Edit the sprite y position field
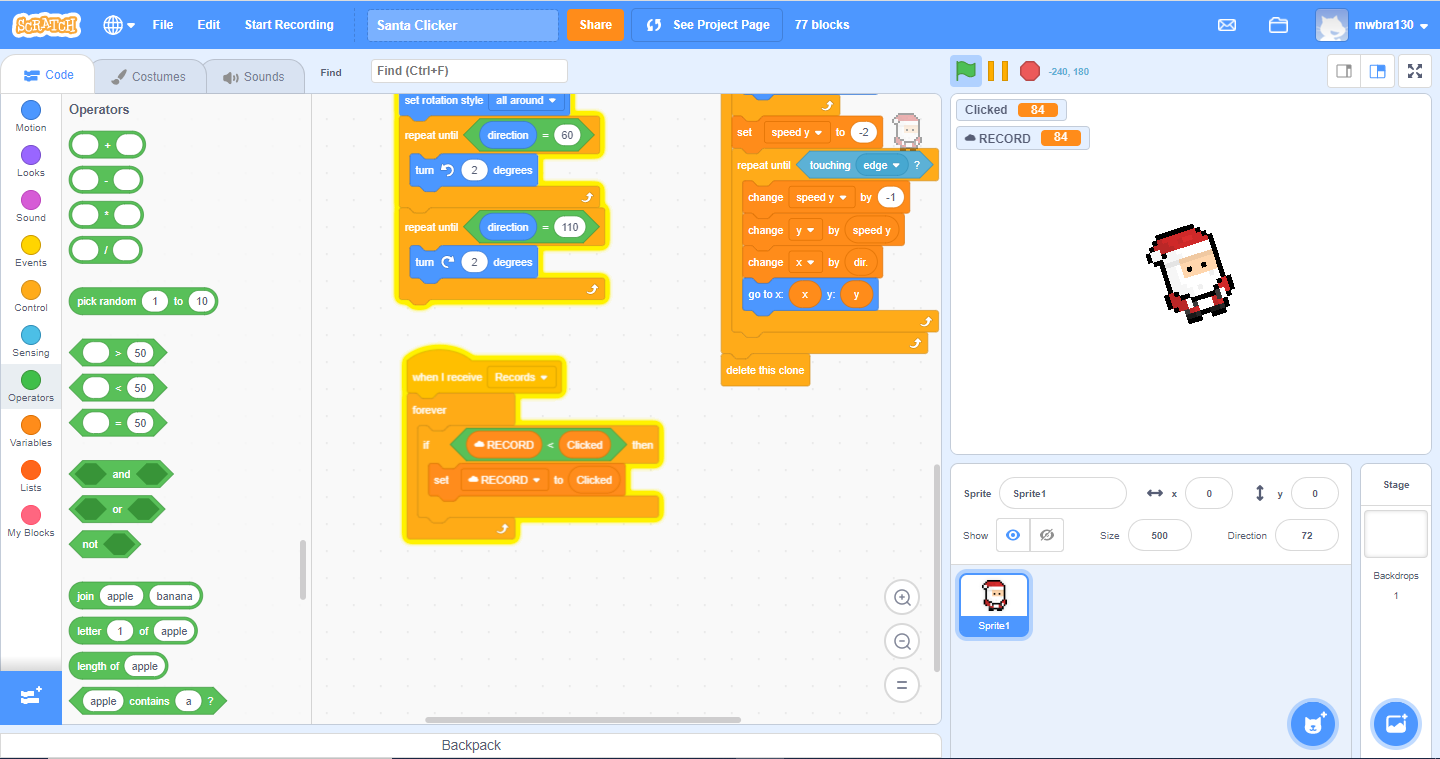This screenshot has height=759, width=1440. [1315, 493]
